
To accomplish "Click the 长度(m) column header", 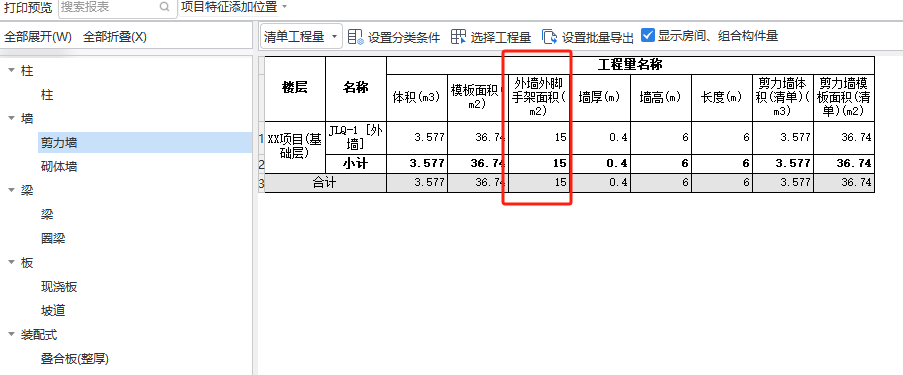I will click(x=722, y=97).
